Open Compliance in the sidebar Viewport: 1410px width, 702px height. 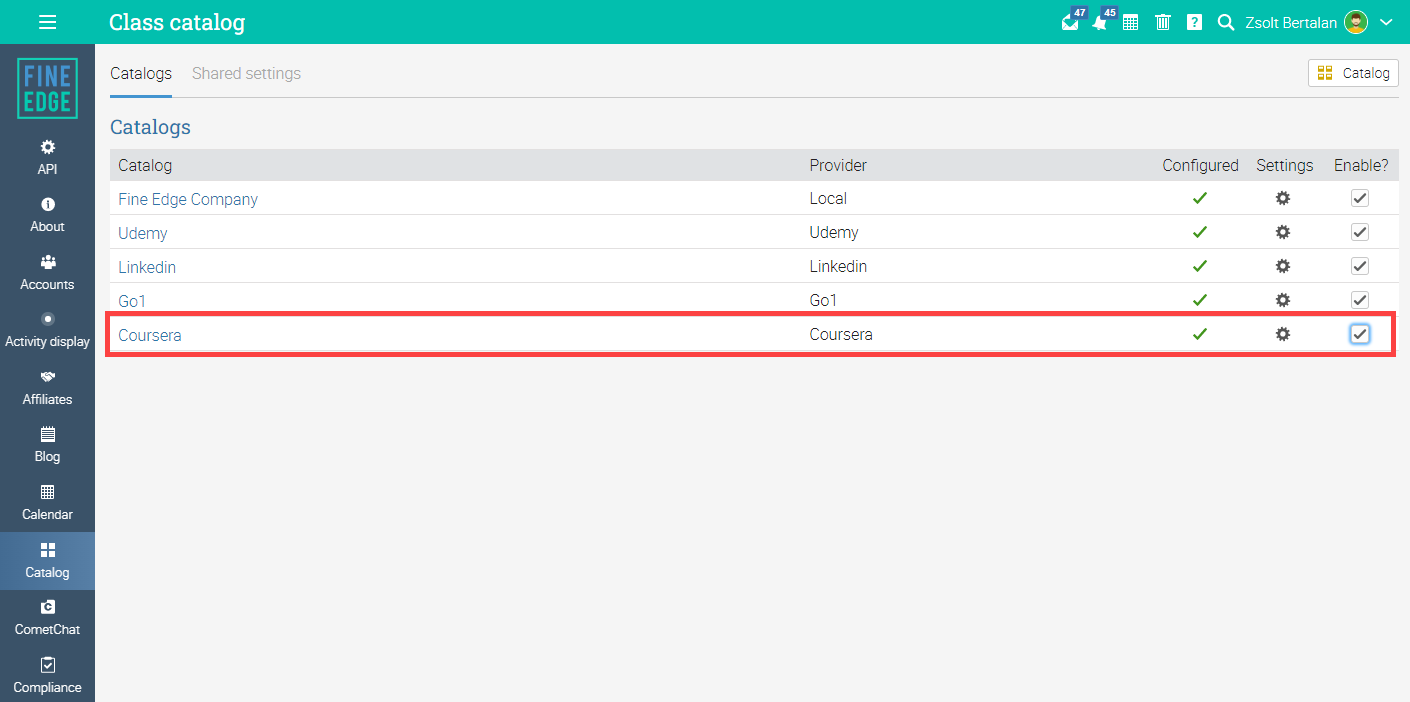[47, 676]
